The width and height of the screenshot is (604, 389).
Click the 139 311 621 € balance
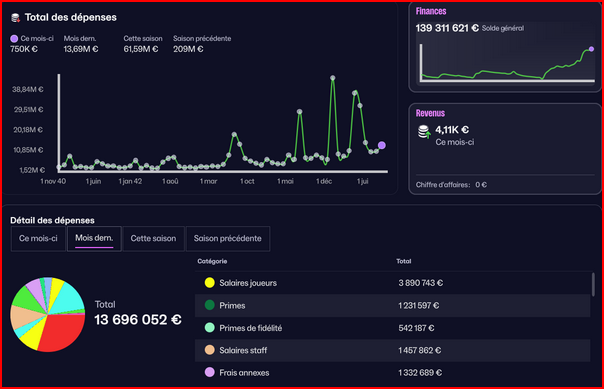(x=447, y=28)
